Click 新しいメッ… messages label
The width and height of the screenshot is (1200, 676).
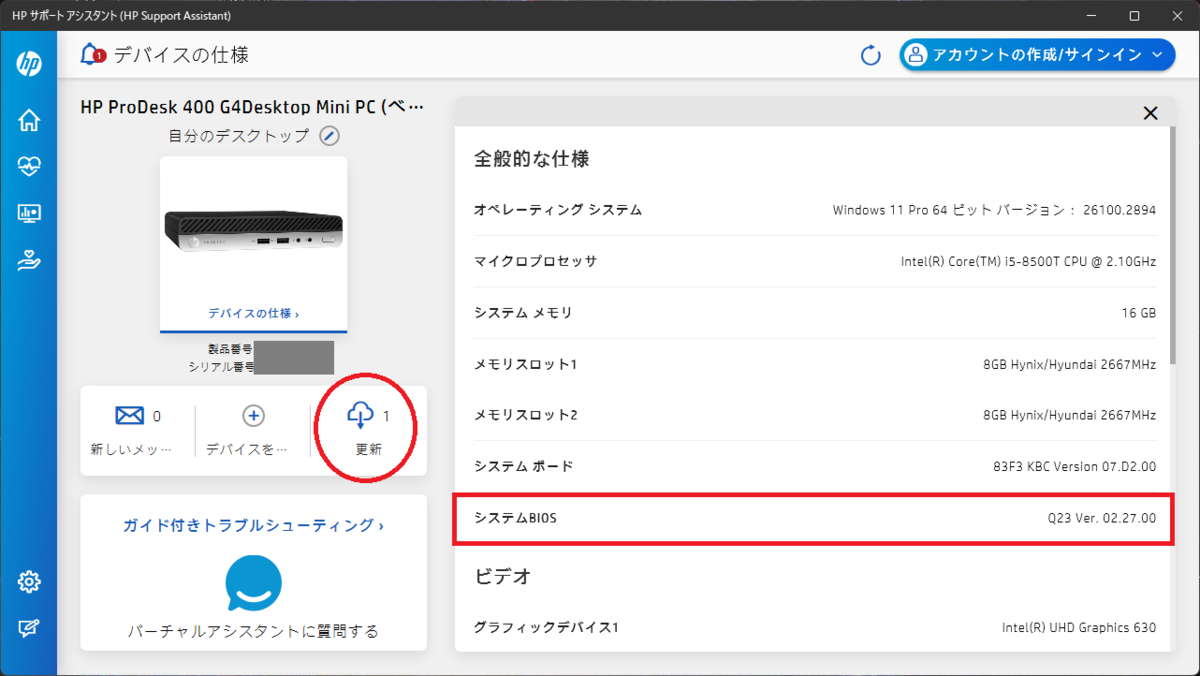click(x=131, y=449)
